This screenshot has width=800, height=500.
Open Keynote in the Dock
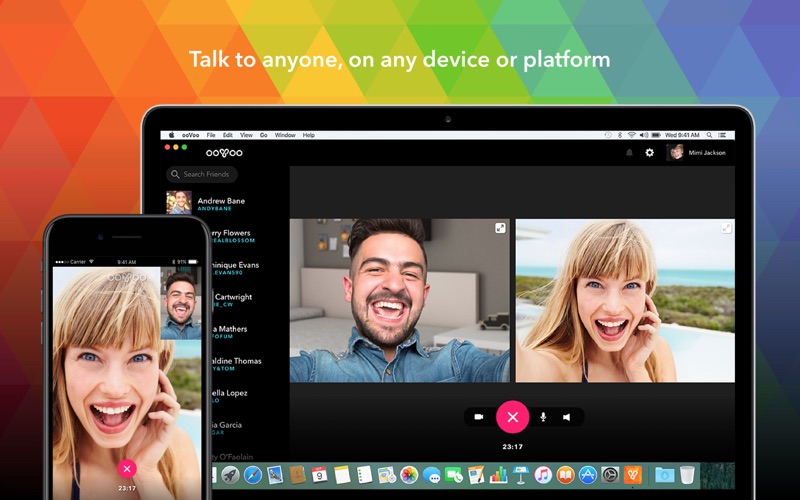pos(521,475)
